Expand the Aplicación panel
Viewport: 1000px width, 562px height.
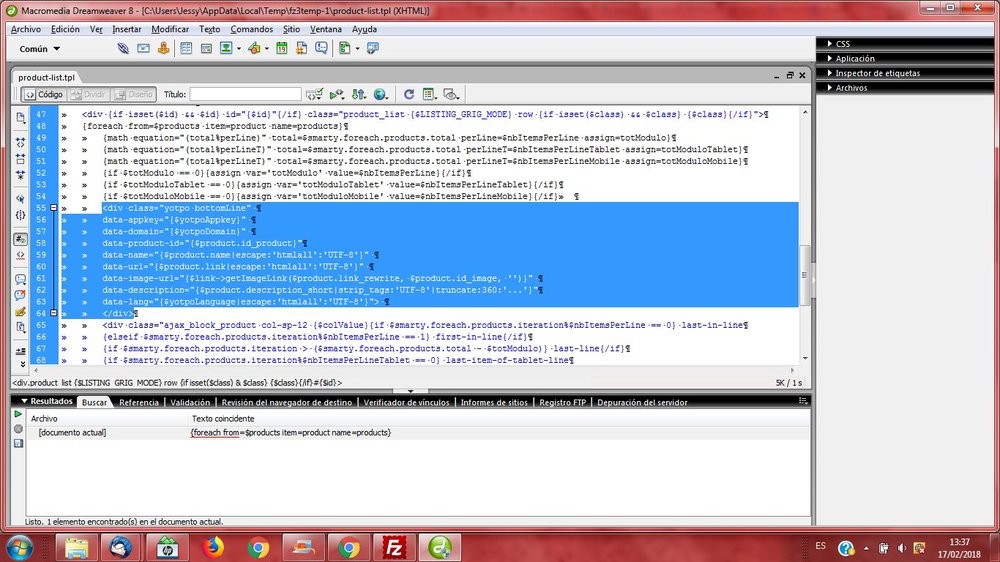pos(905,59)
